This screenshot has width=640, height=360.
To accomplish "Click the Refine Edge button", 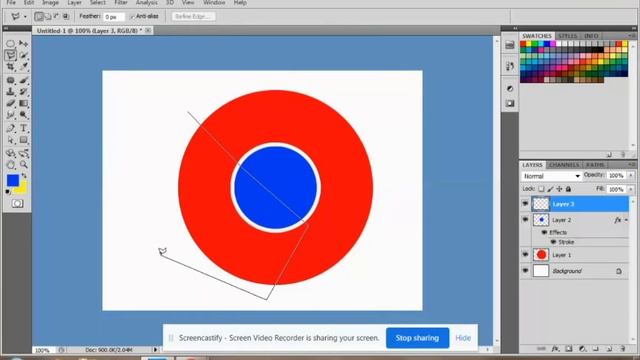I will (193, 16).
